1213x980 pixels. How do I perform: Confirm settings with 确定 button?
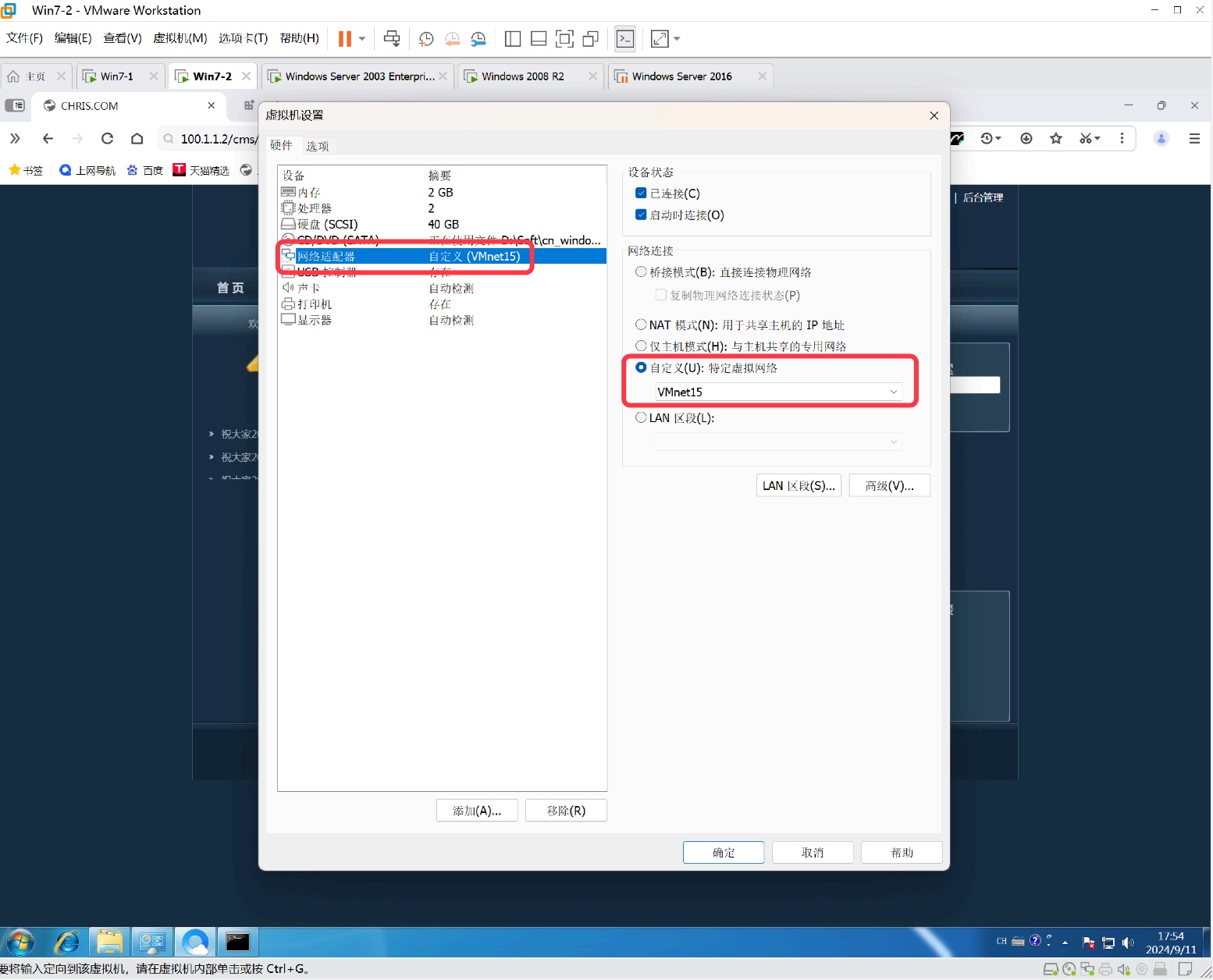[724, 853]
